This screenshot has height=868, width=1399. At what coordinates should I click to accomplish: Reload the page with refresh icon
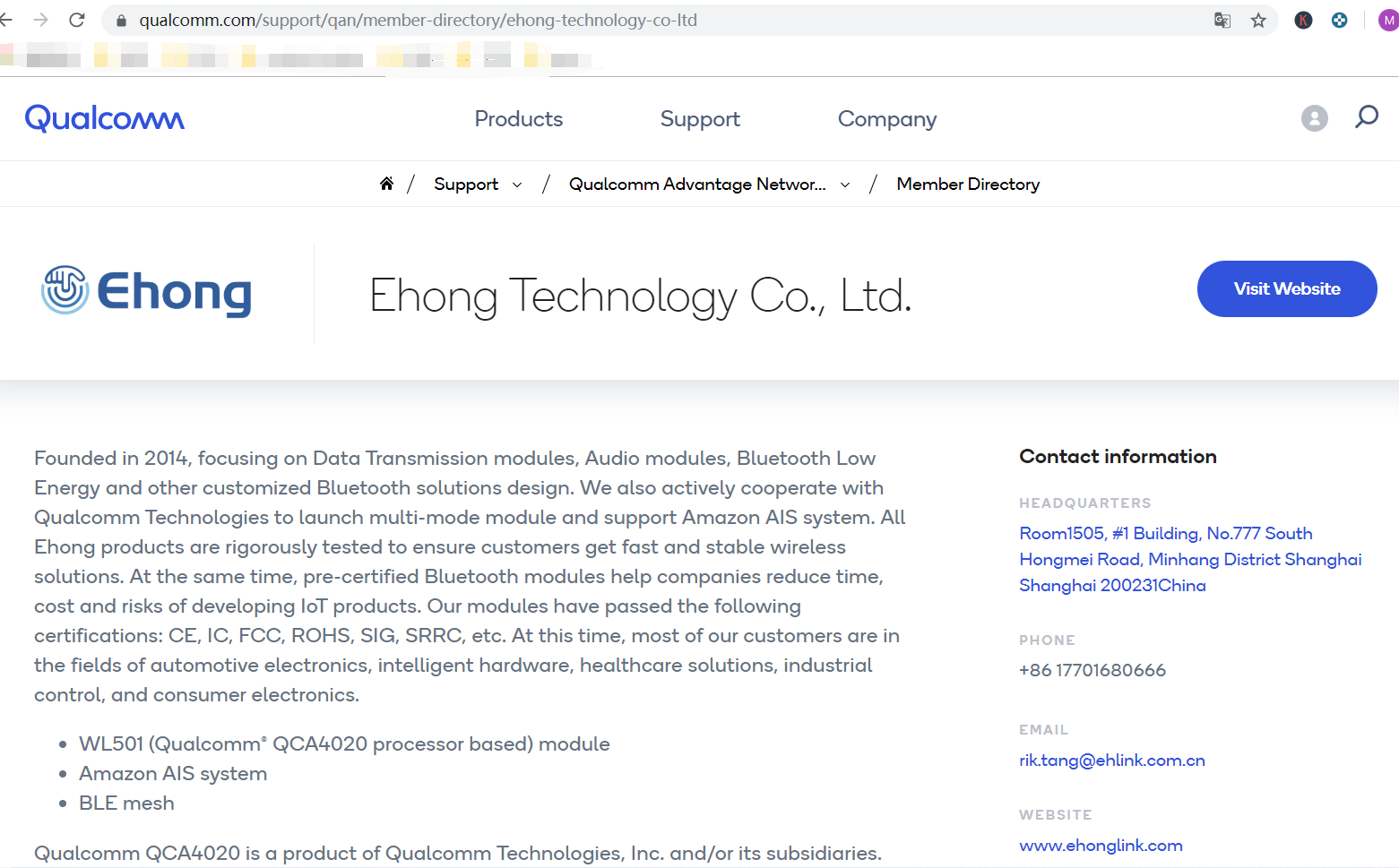pyautogui.click(x=77, y=20)
